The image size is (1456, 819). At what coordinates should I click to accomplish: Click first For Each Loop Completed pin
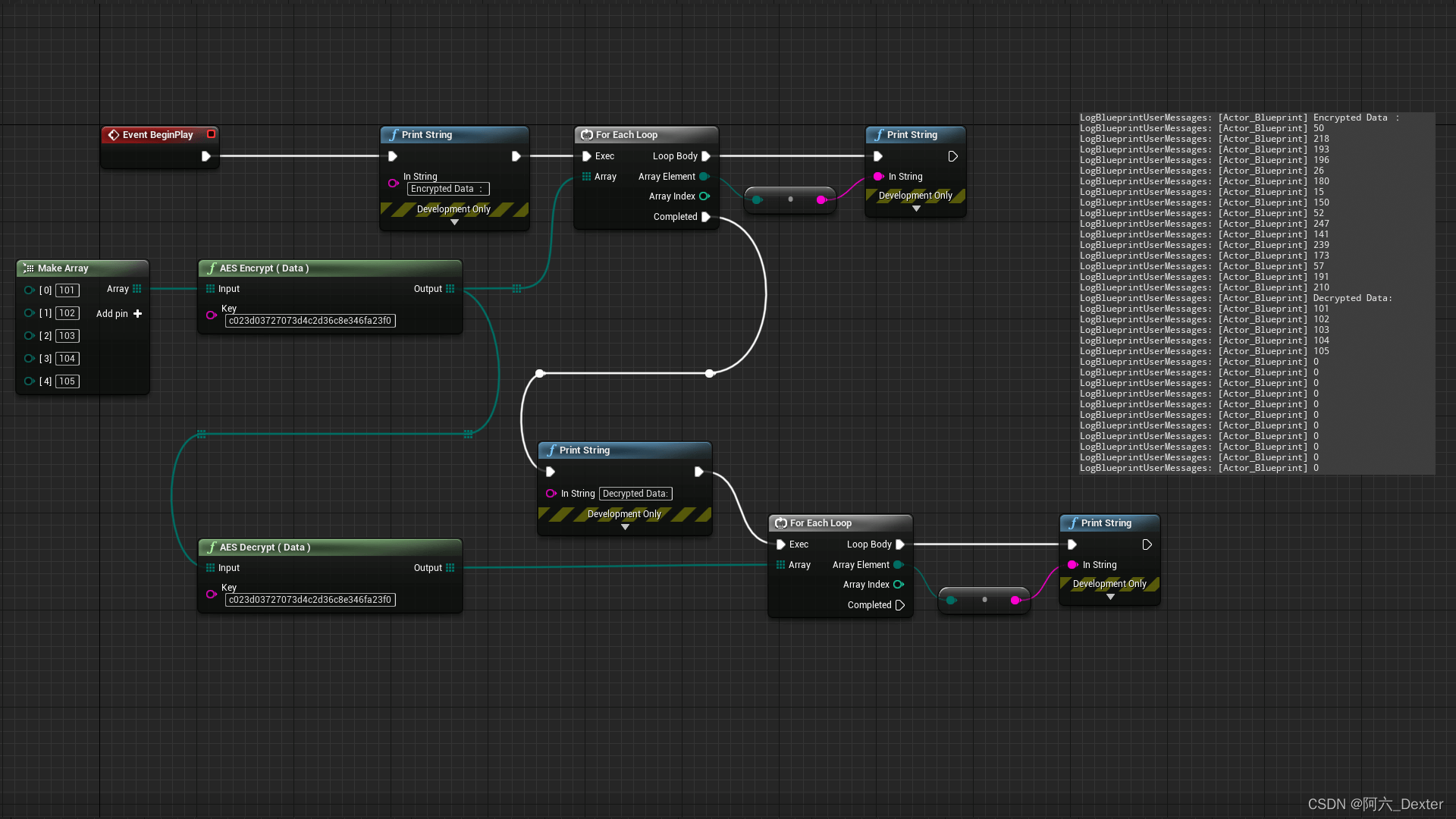click(706, 217)
